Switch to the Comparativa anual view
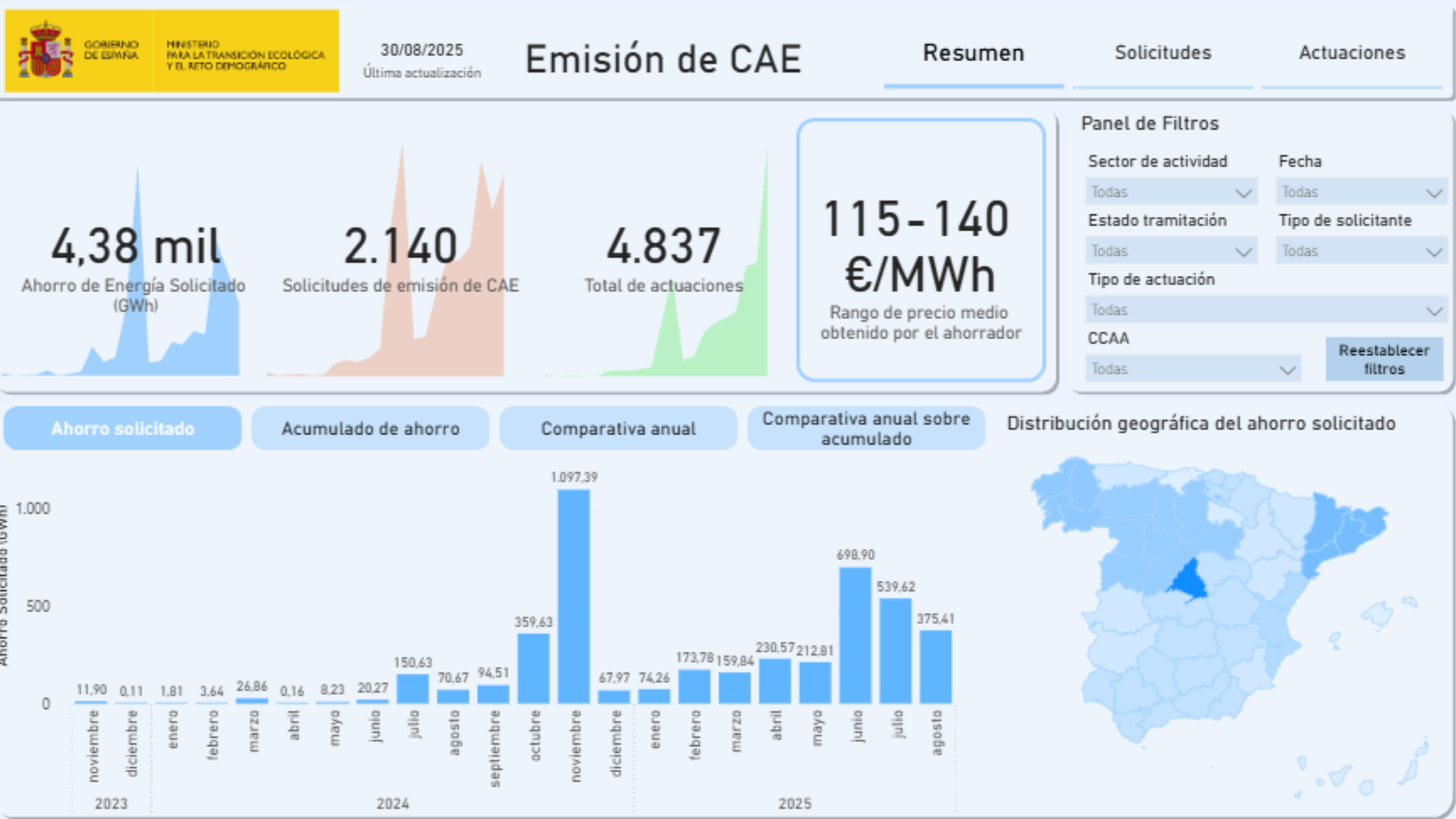Screen dimensions: 1456x819 tap(618, 428)
